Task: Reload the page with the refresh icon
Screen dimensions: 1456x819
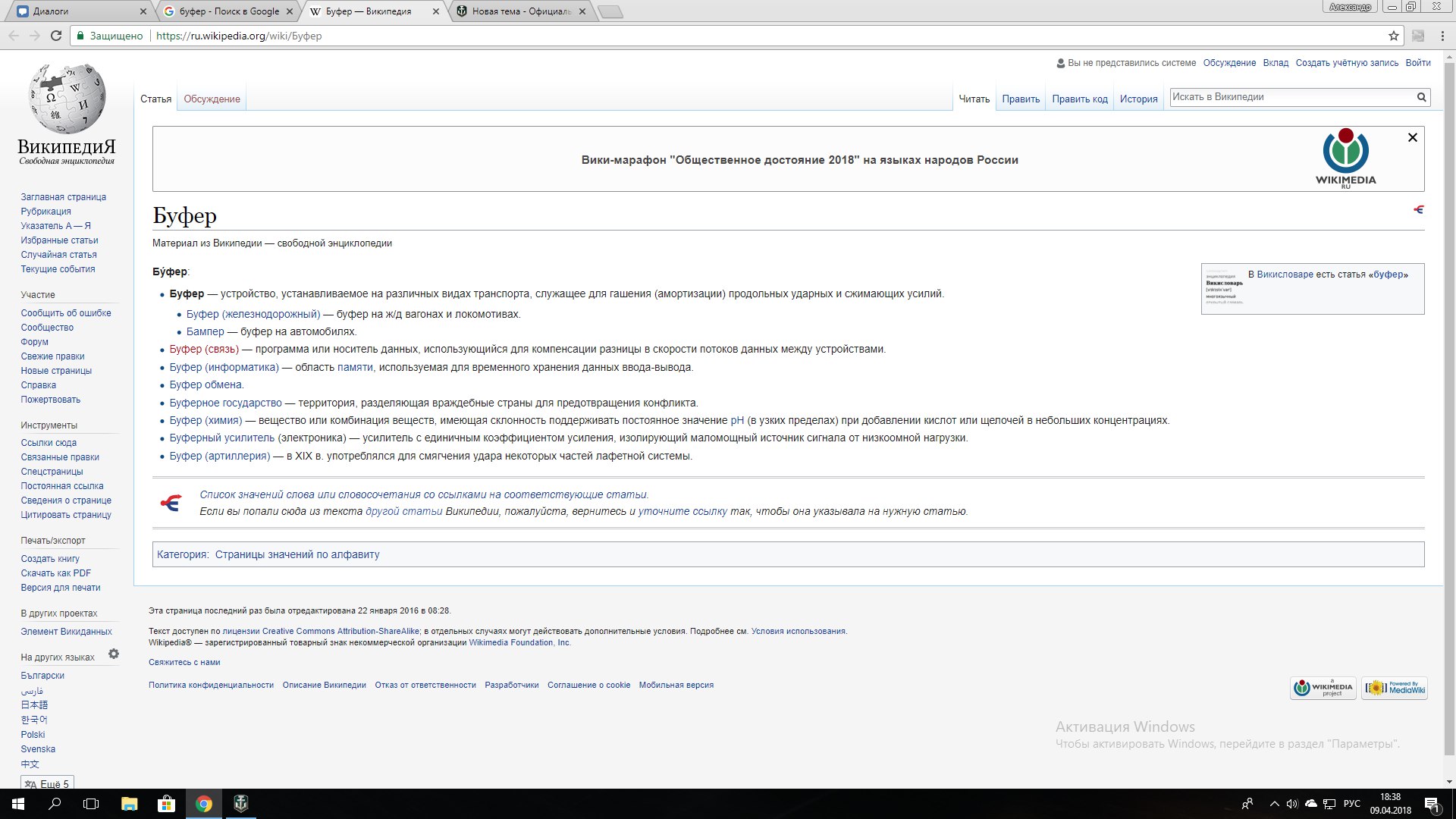Action: [56, 36]
